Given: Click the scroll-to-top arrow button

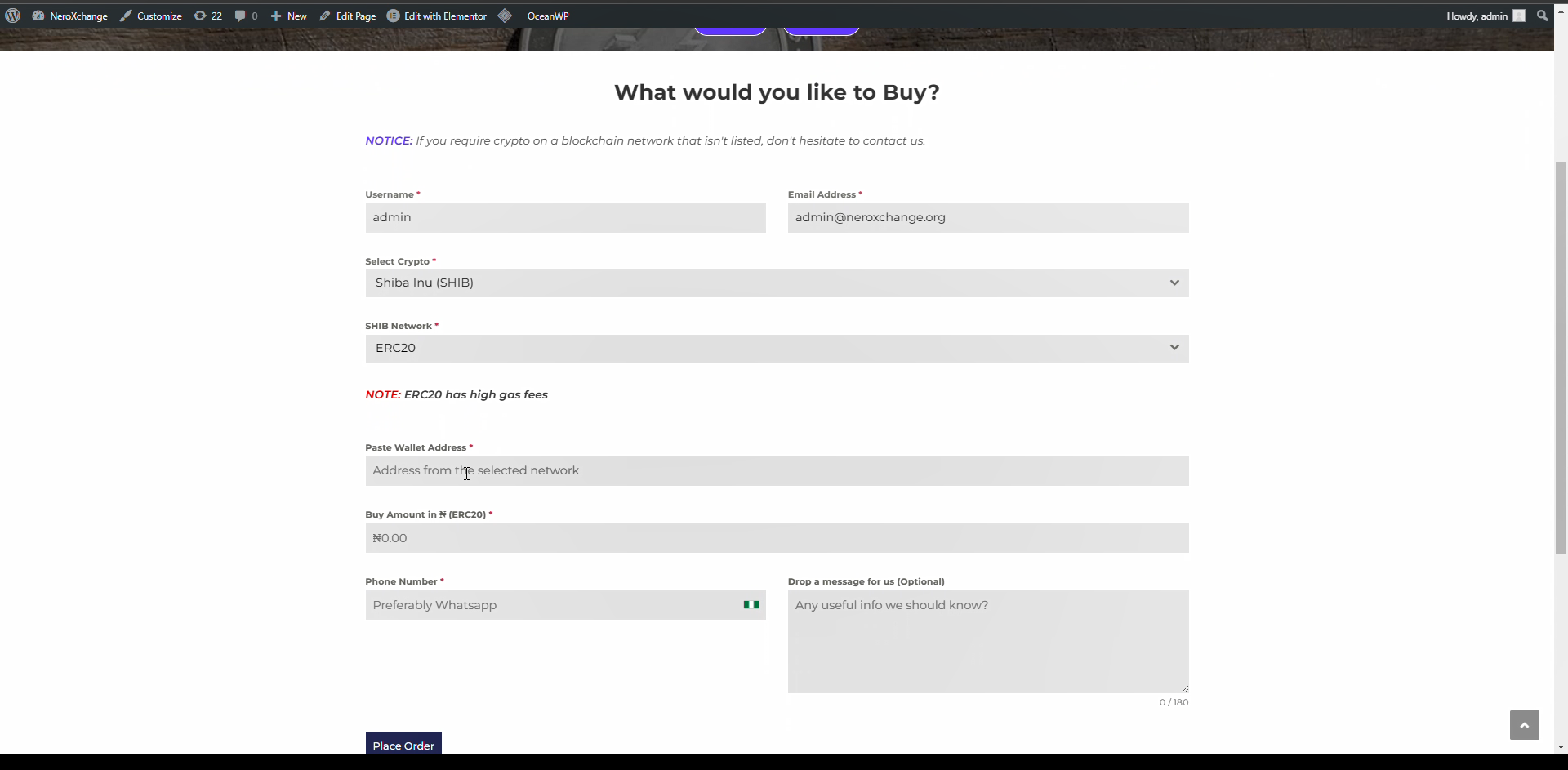Looking at the screenshot, I should click(x=1524, y=725).
